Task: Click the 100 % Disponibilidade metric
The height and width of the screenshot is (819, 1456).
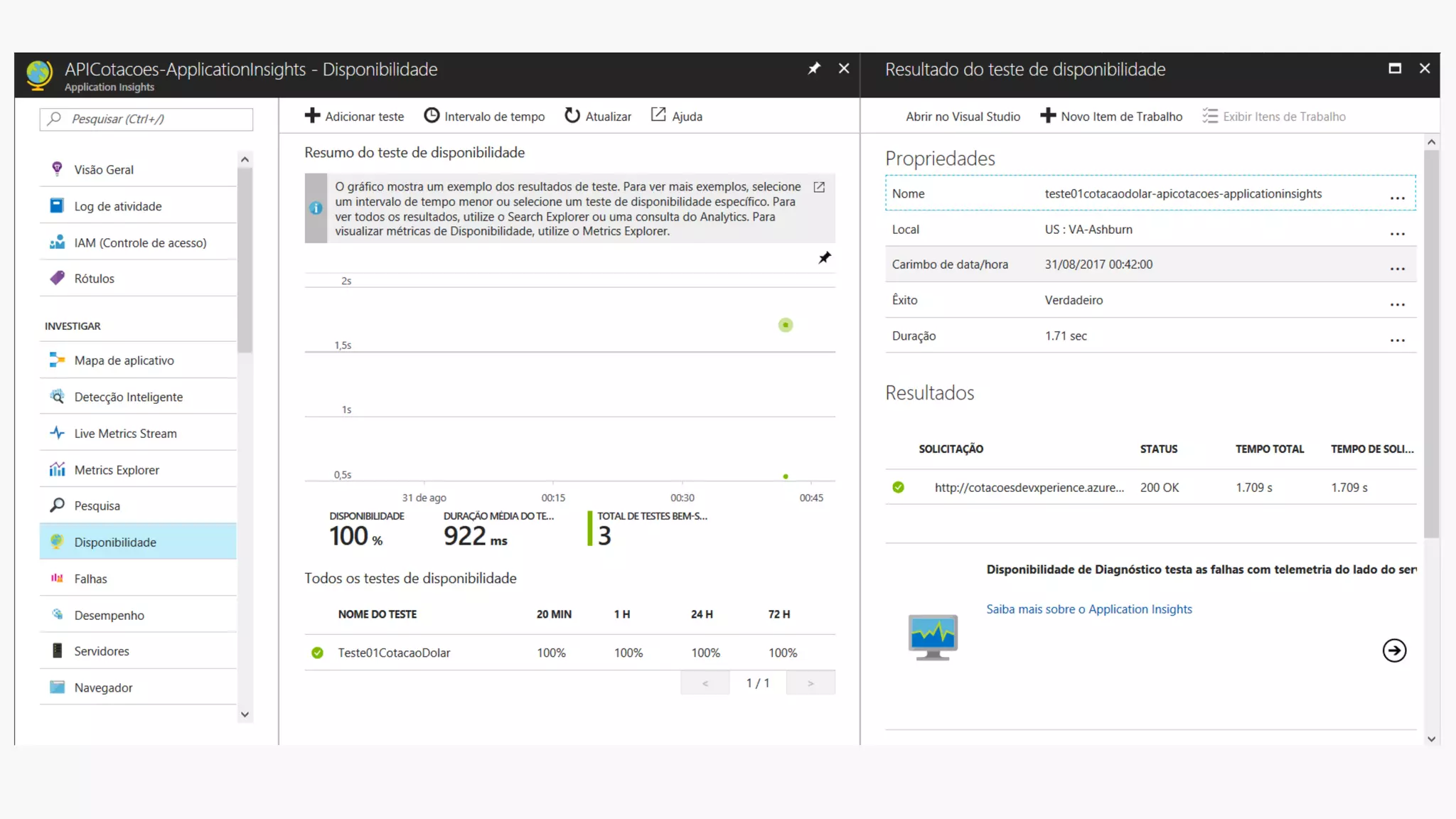Action: [355, 536]
